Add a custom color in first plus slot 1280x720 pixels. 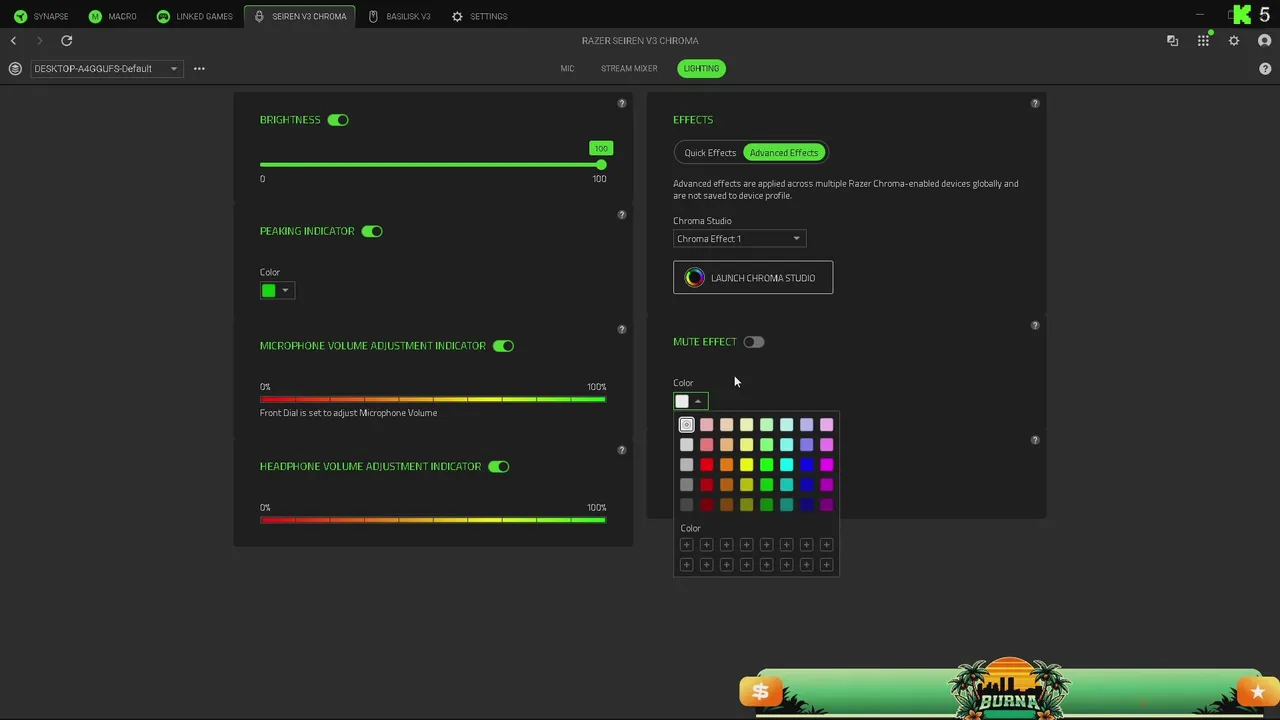click(686, 545)
